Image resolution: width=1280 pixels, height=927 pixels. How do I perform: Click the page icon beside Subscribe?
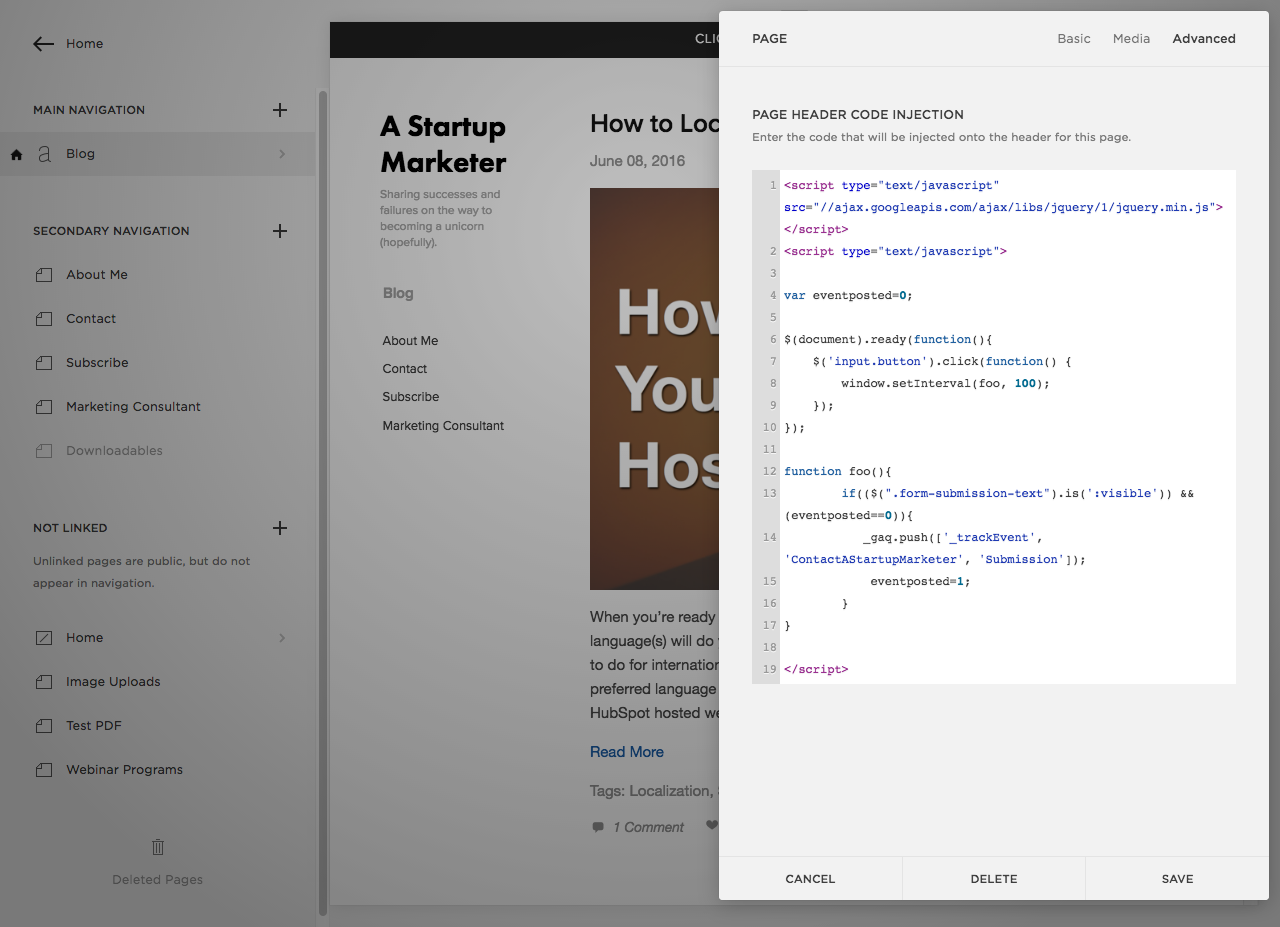coord(43,363)
